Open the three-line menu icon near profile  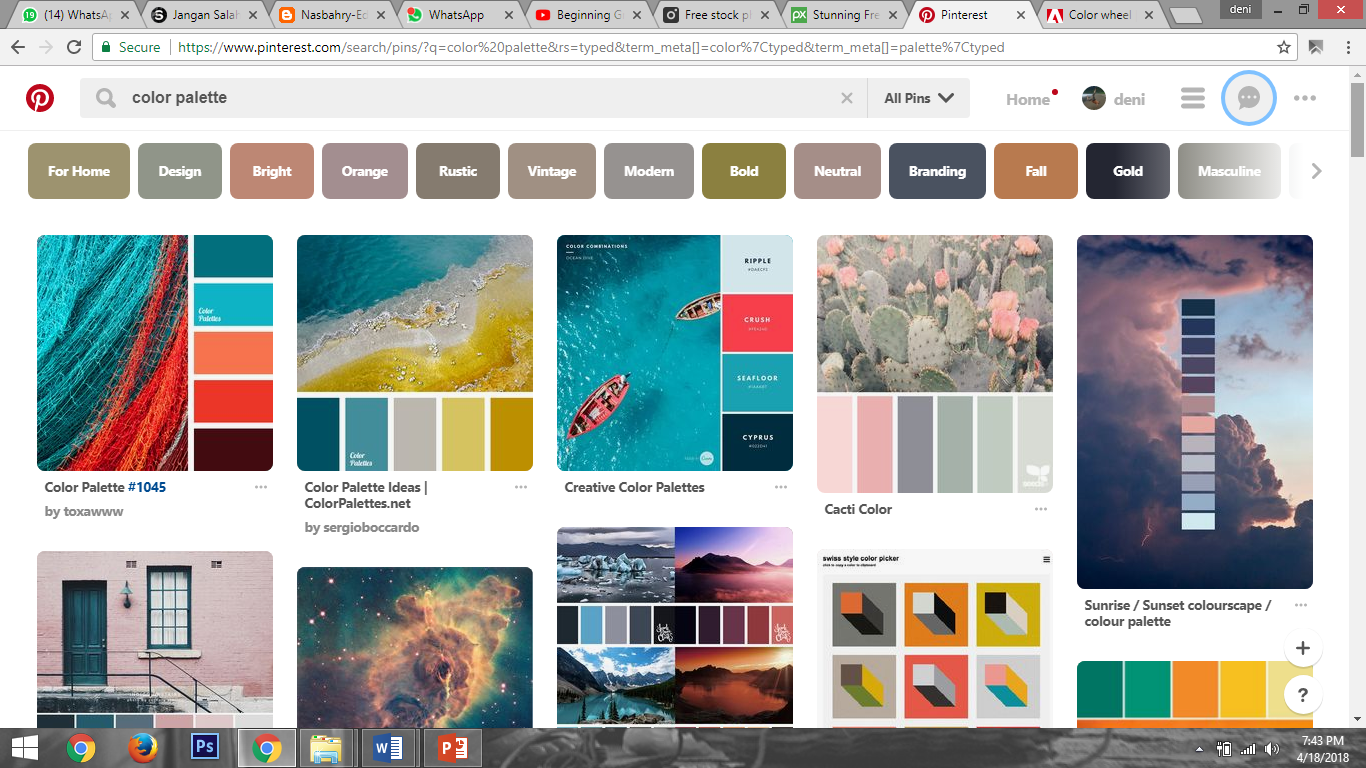1192,98
